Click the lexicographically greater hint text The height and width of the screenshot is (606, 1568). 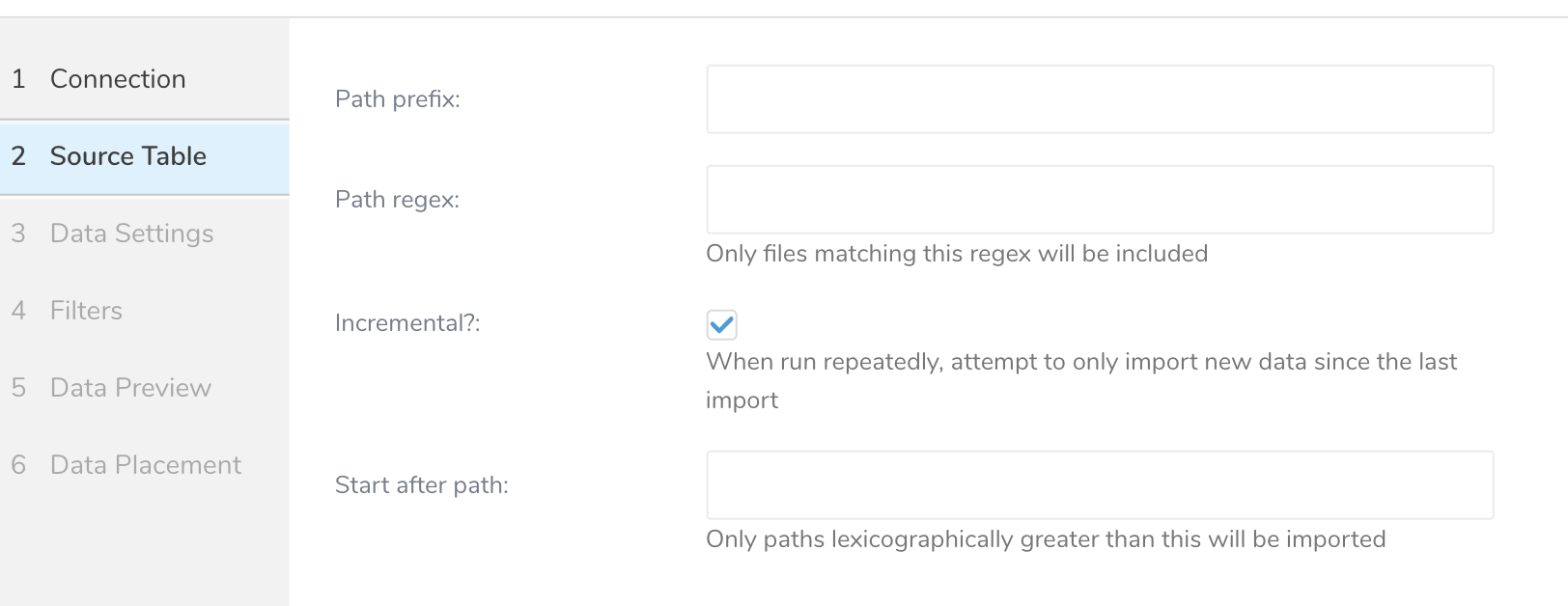(x=1046, y=539)
